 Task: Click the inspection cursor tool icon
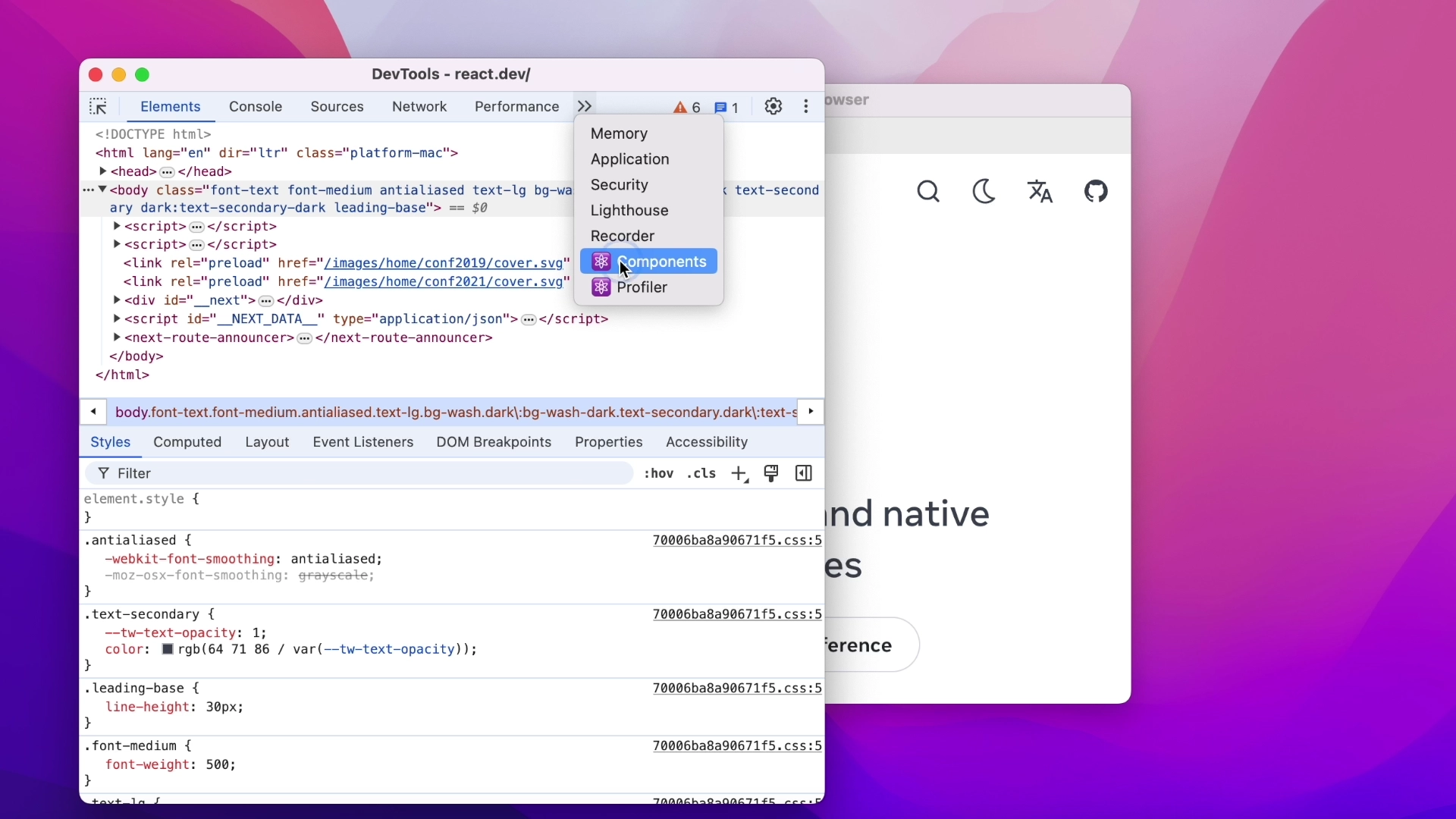click(98, 106)
